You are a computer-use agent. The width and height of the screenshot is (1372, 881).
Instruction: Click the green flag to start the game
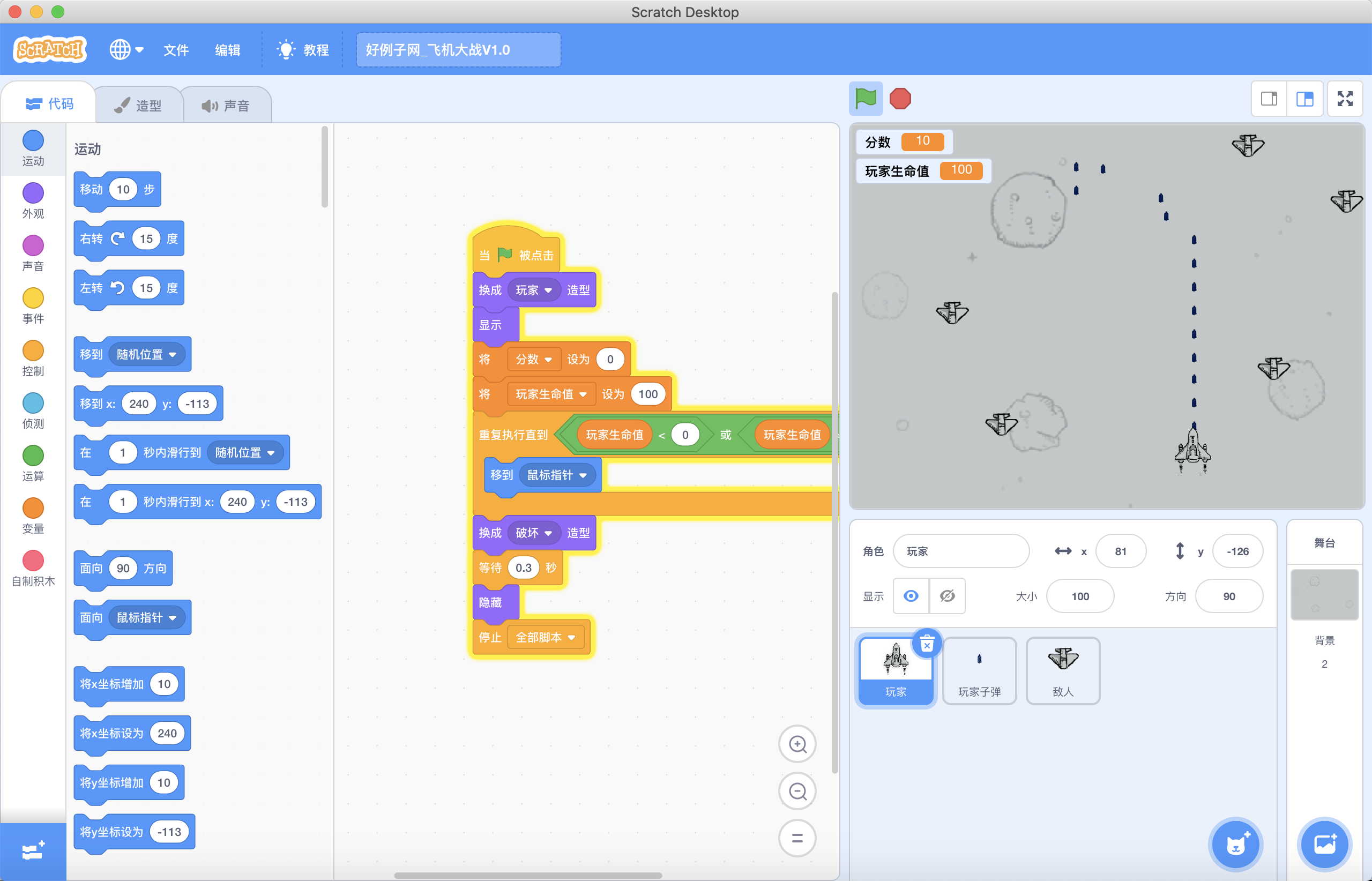866,99
